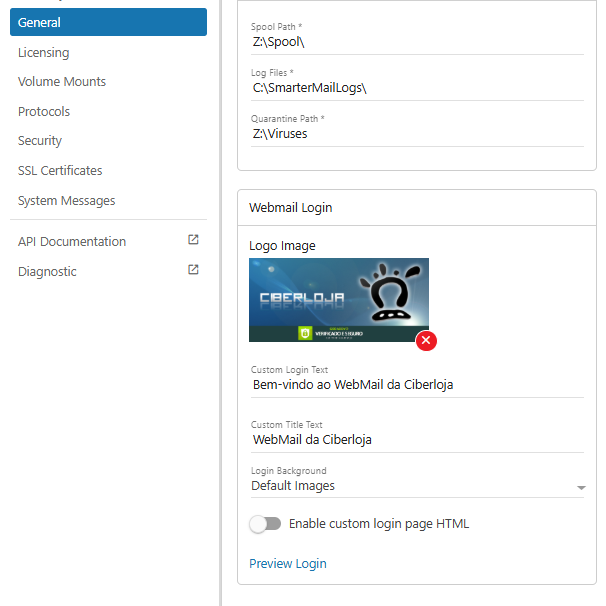Go to Volume Mounts section
This screenshot has width=606, height=606.
62,82
